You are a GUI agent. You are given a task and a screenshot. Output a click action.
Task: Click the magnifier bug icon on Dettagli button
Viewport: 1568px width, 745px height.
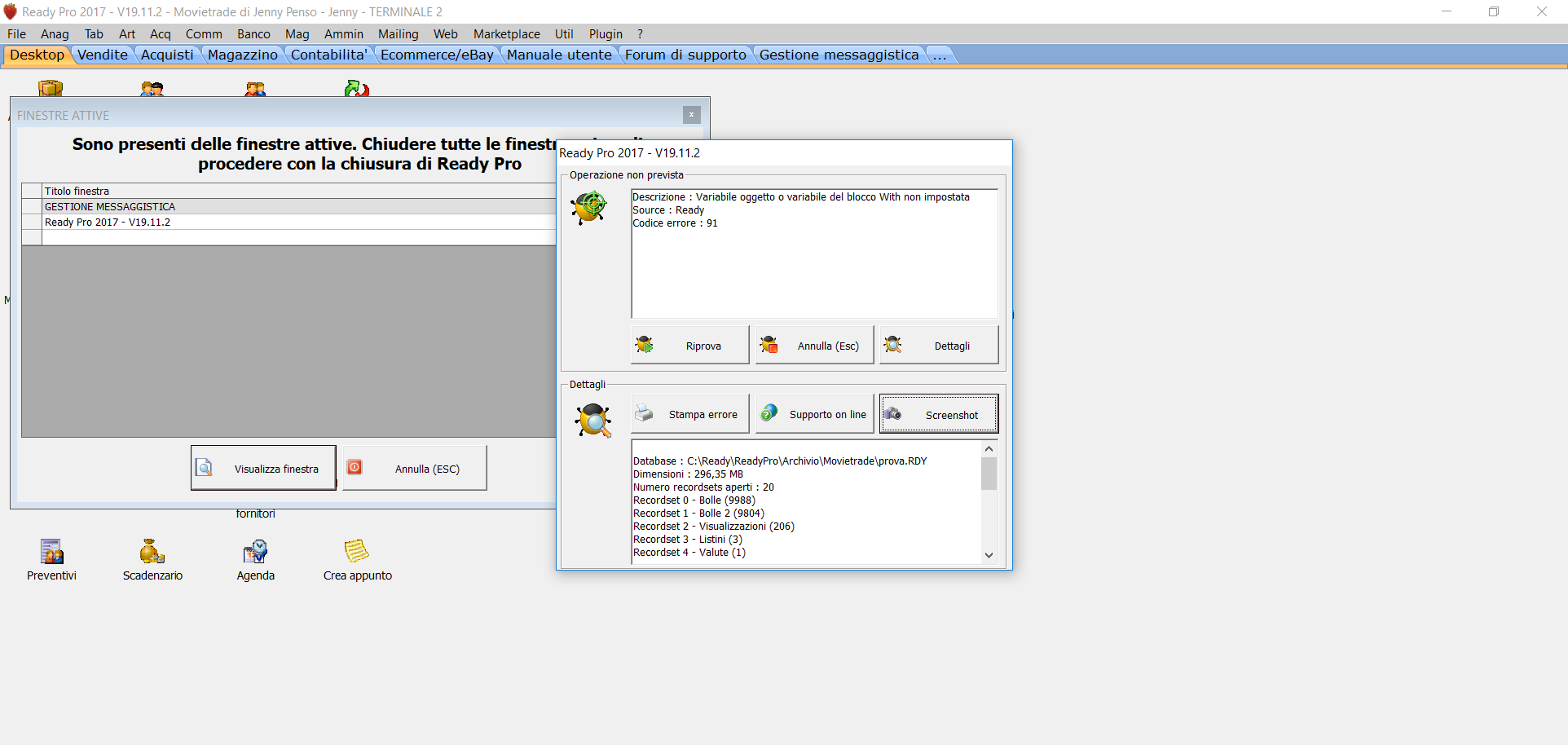click(x=893, y=345)
